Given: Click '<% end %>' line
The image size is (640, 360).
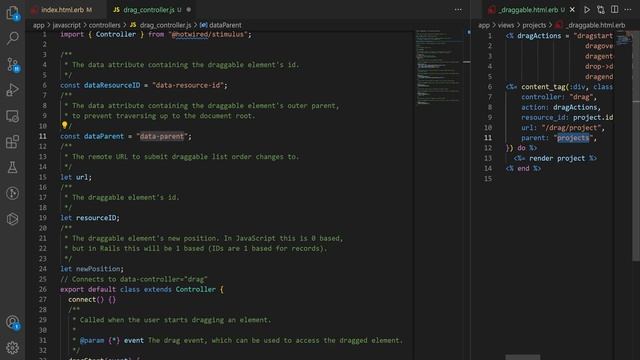Looking at the screenshot, I should tap(523, 168).
